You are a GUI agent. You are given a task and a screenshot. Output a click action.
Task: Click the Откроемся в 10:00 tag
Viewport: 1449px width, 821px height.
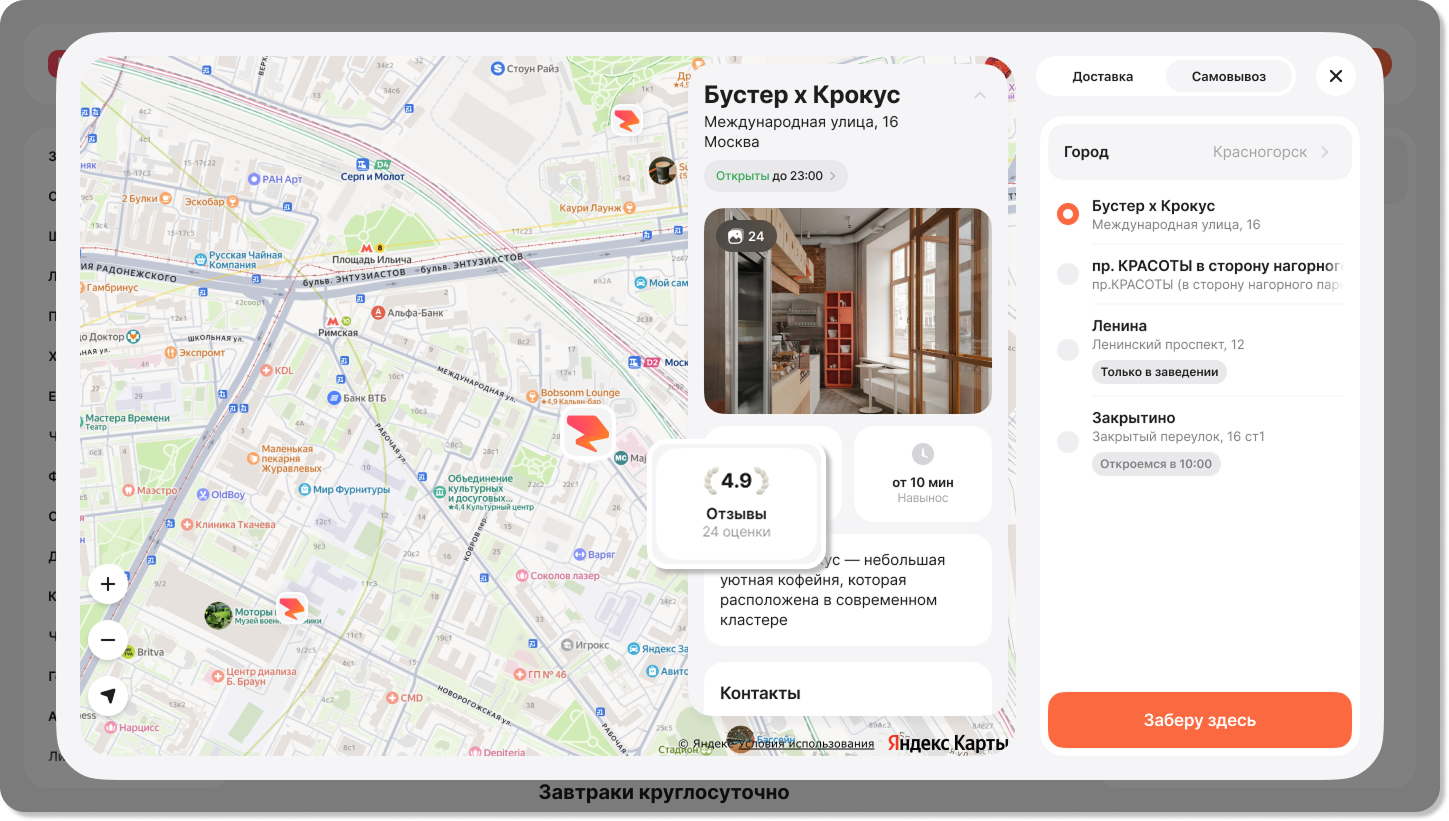(x=1156, y=464)
